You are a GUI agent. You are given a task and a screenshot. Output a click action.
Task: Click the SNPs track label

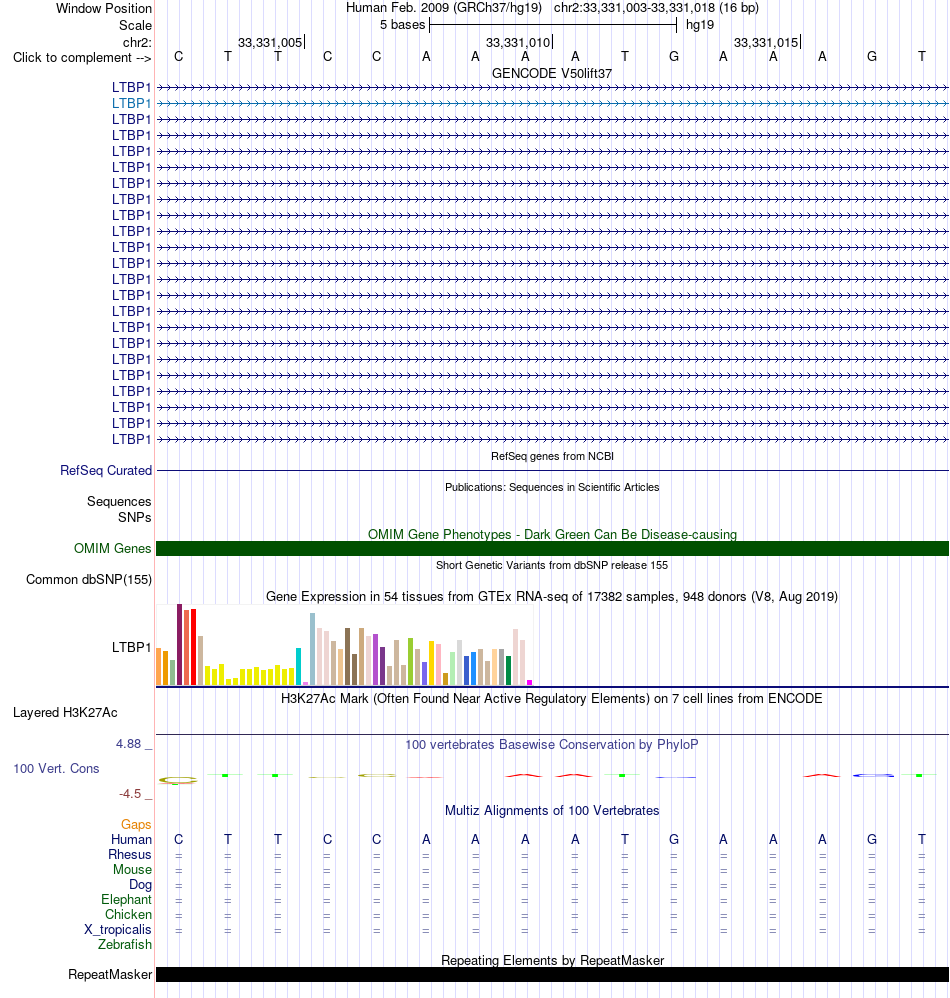[x=134, y=517]
